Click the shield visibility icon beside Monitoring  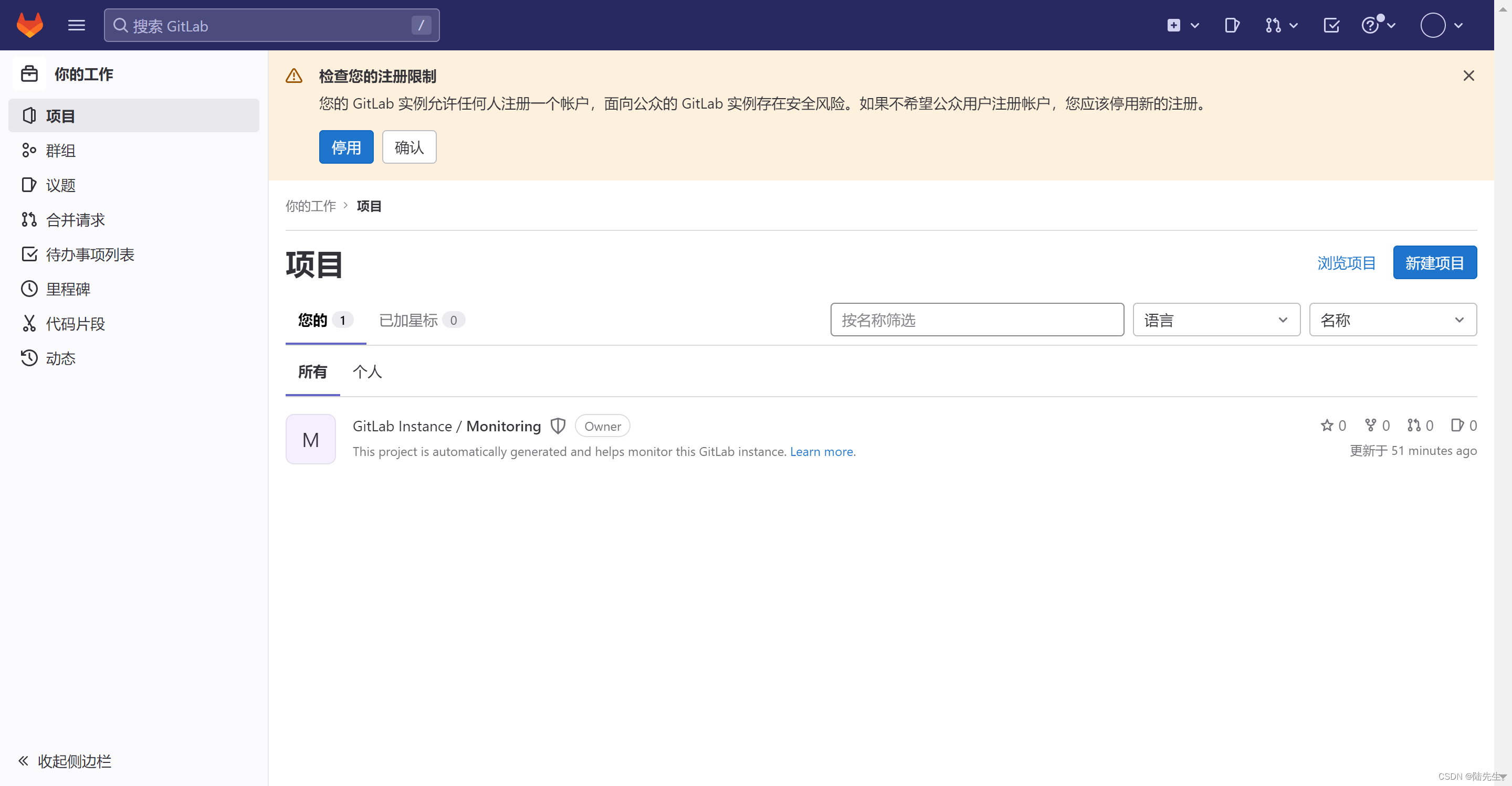click(x=558, y=426)
